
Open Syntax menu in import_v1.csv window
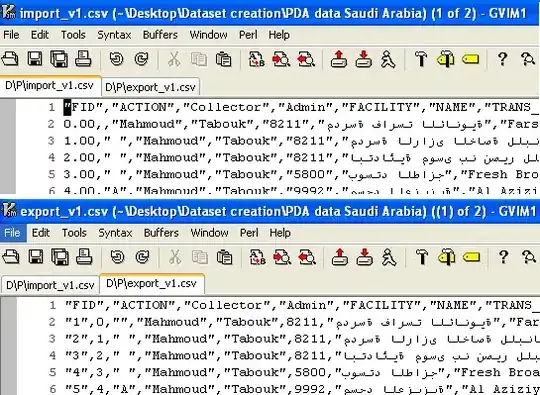pos(114,35)
